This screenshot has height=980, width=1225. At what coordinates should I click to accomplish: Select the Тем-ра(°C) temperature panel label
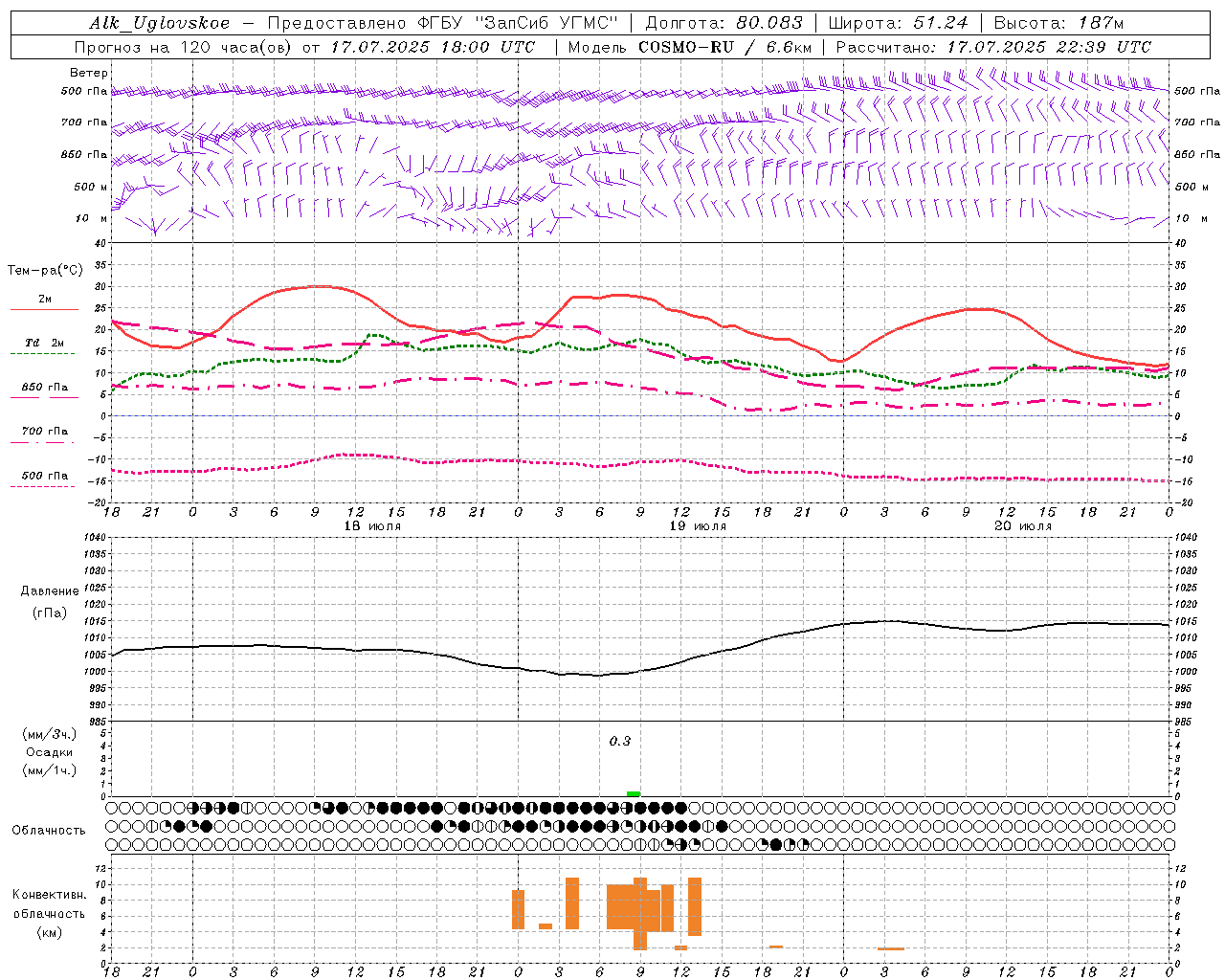click(x=45, y=271)
